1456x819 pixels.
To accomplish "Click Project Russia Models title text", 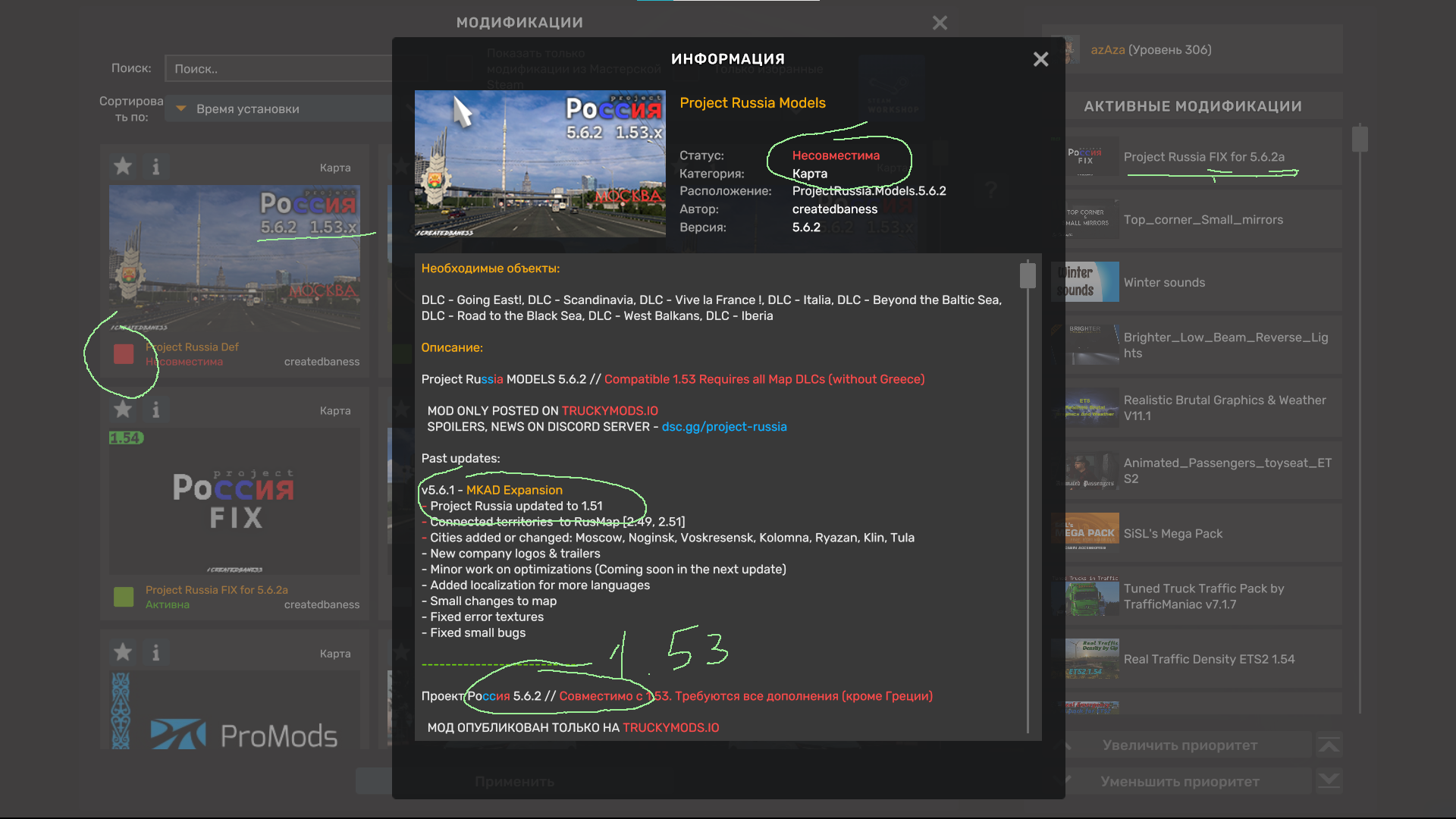I will [x=752, y=103].
